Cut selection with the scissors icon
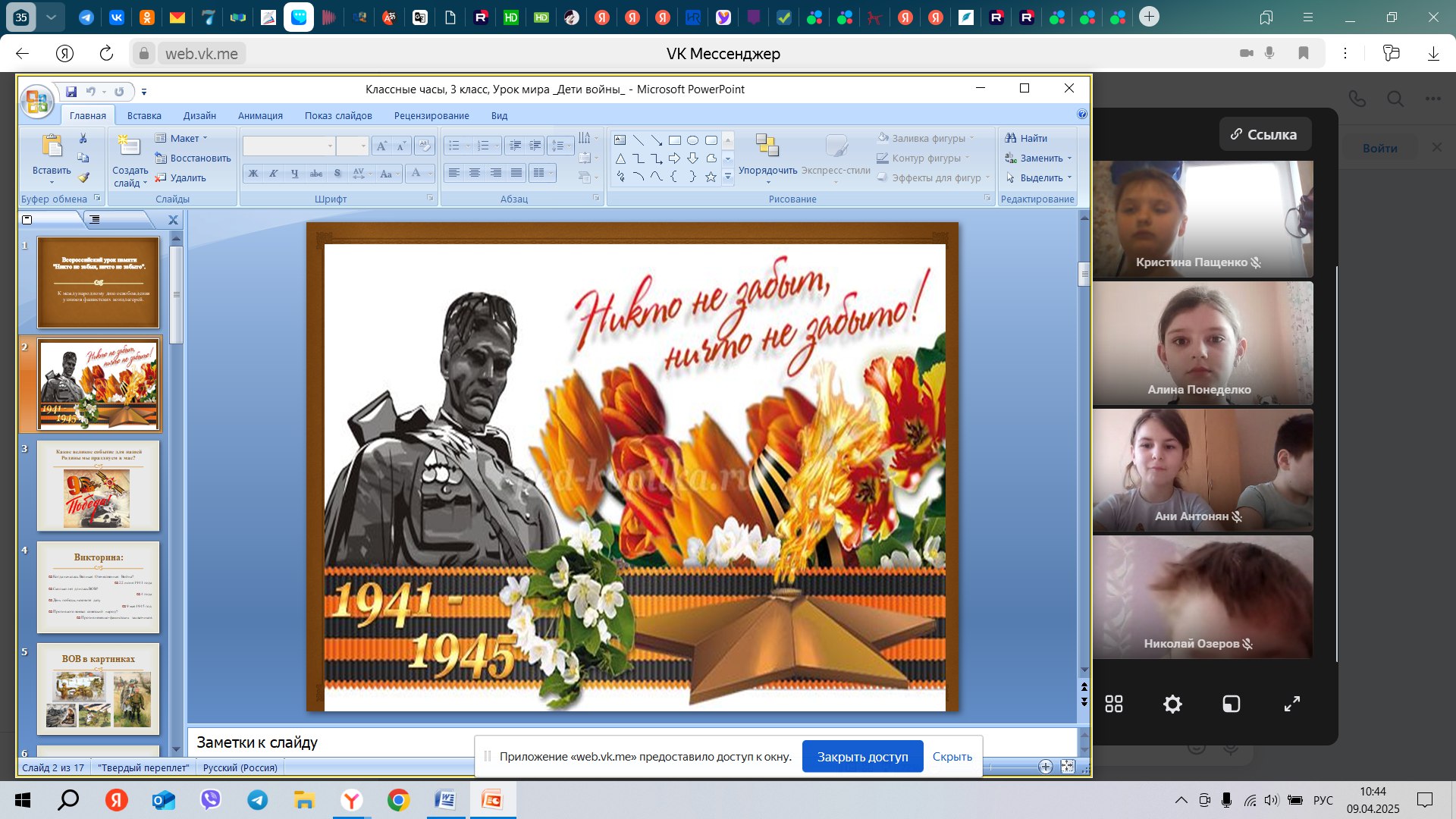 (83, 138)
